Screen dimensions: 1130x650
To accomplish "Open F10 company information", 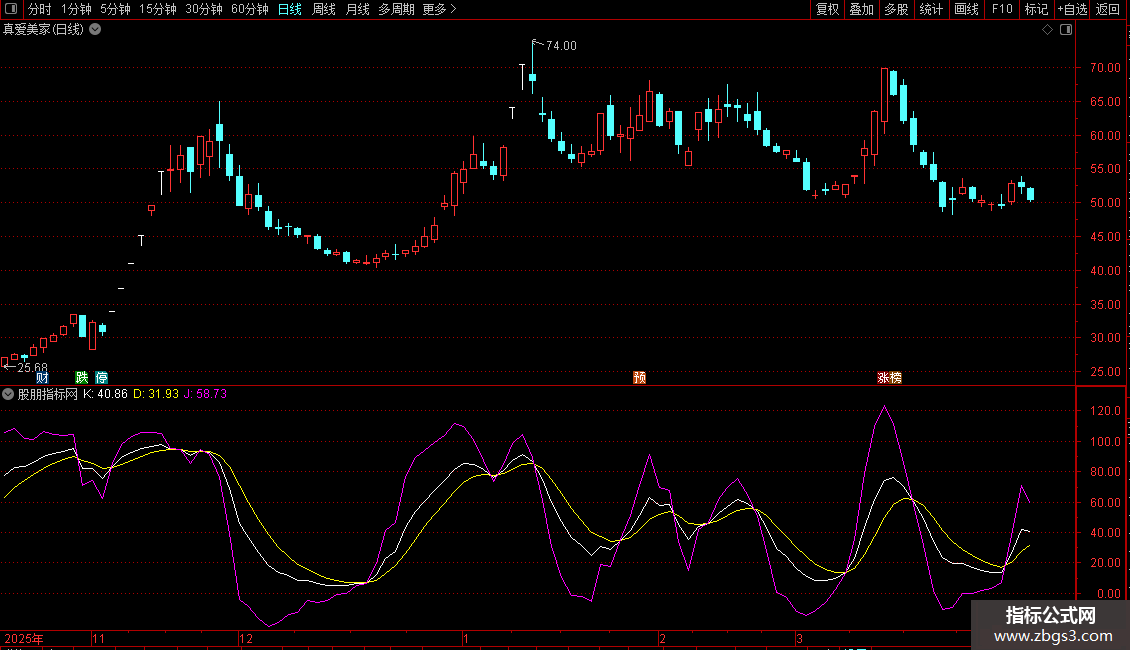I will 1002,9.
